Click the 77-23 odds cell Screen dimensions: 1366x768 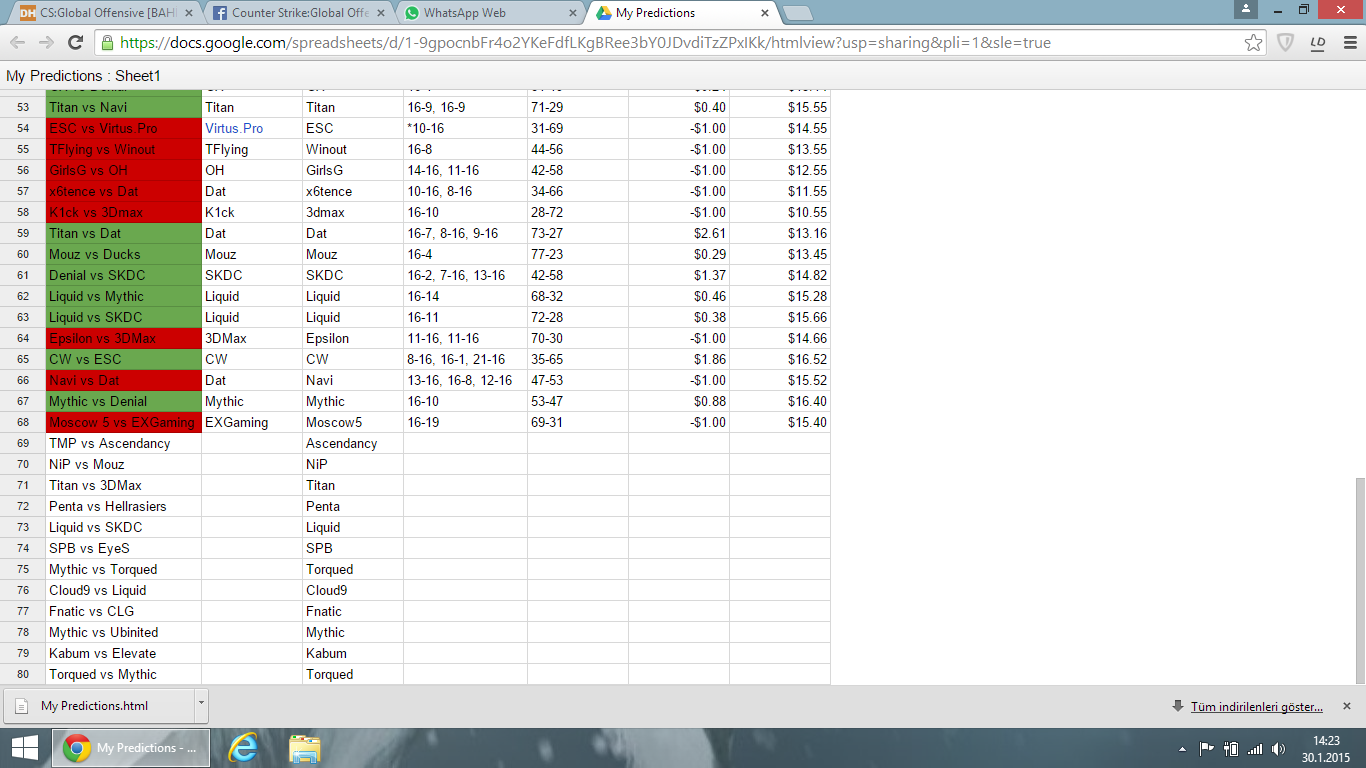pyautogui.click(x=578, y=254)
